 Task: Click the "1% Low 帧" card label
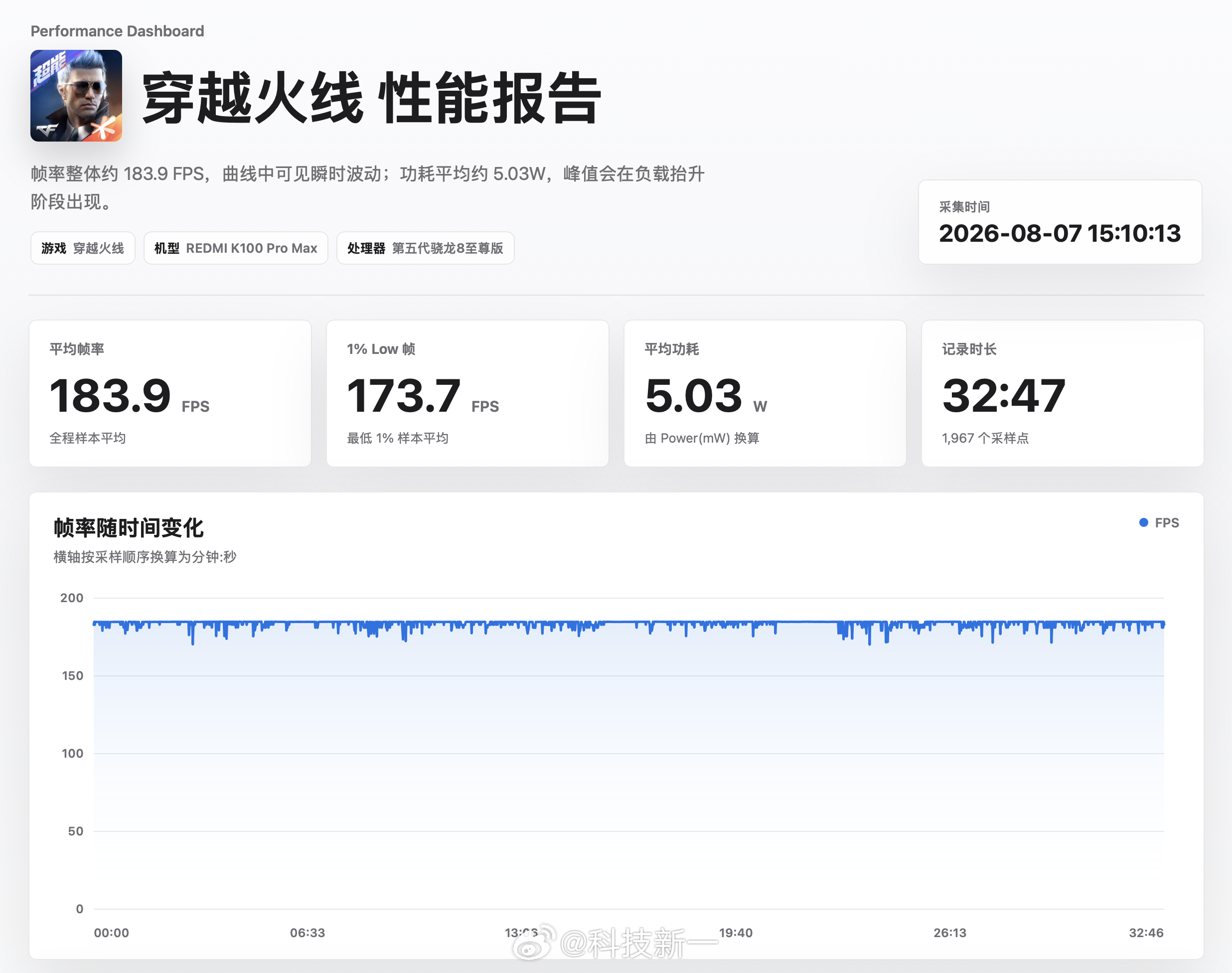[x=381, y=348]
